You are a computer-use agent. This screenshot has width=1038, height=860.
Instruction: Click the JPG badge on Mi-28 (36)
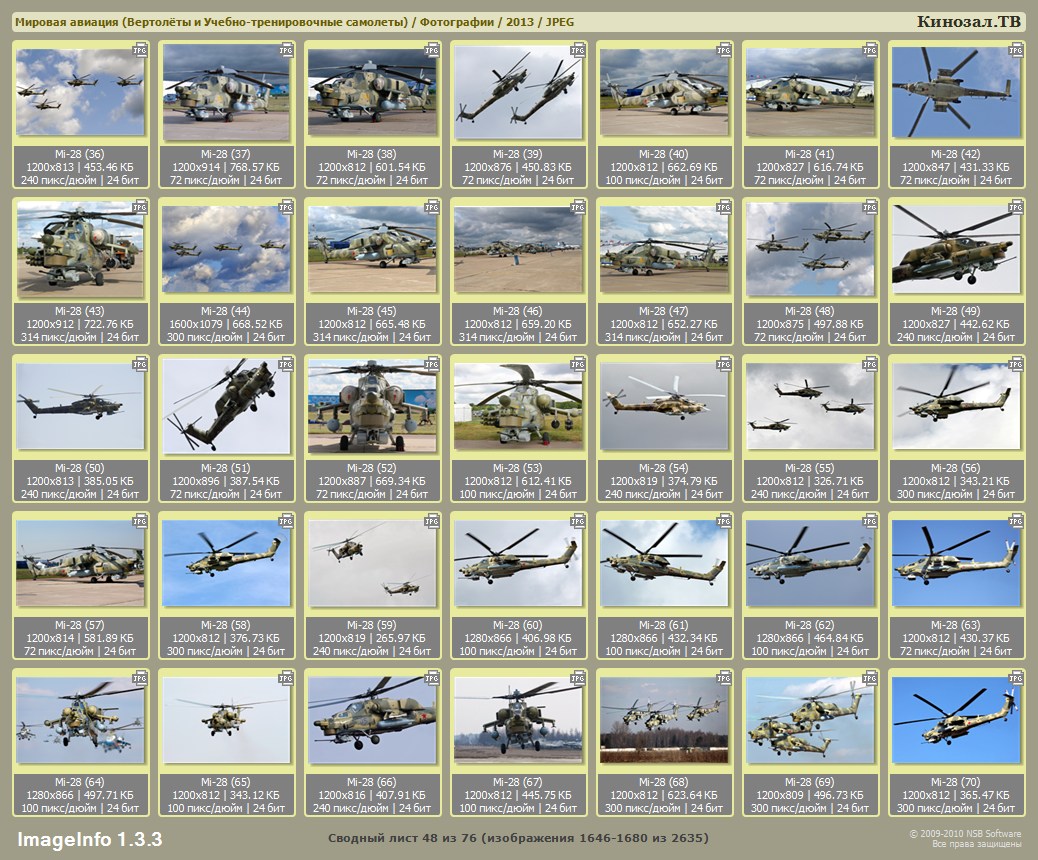click(x=140, y=51)
